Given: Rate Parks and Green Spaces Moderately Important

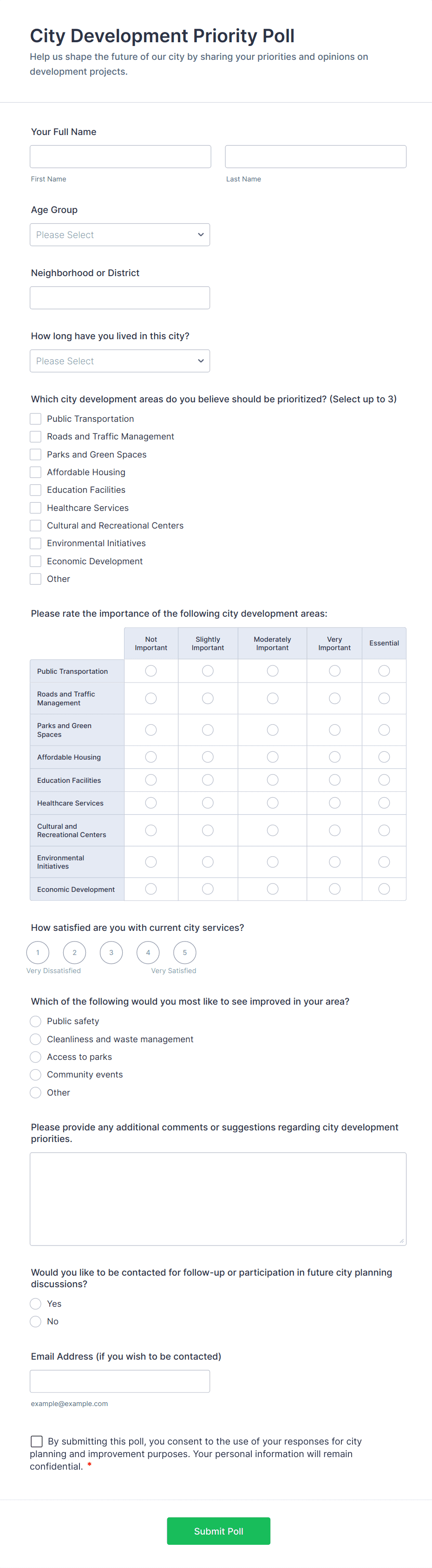Looking at the screenshot, I should point(272,730).
